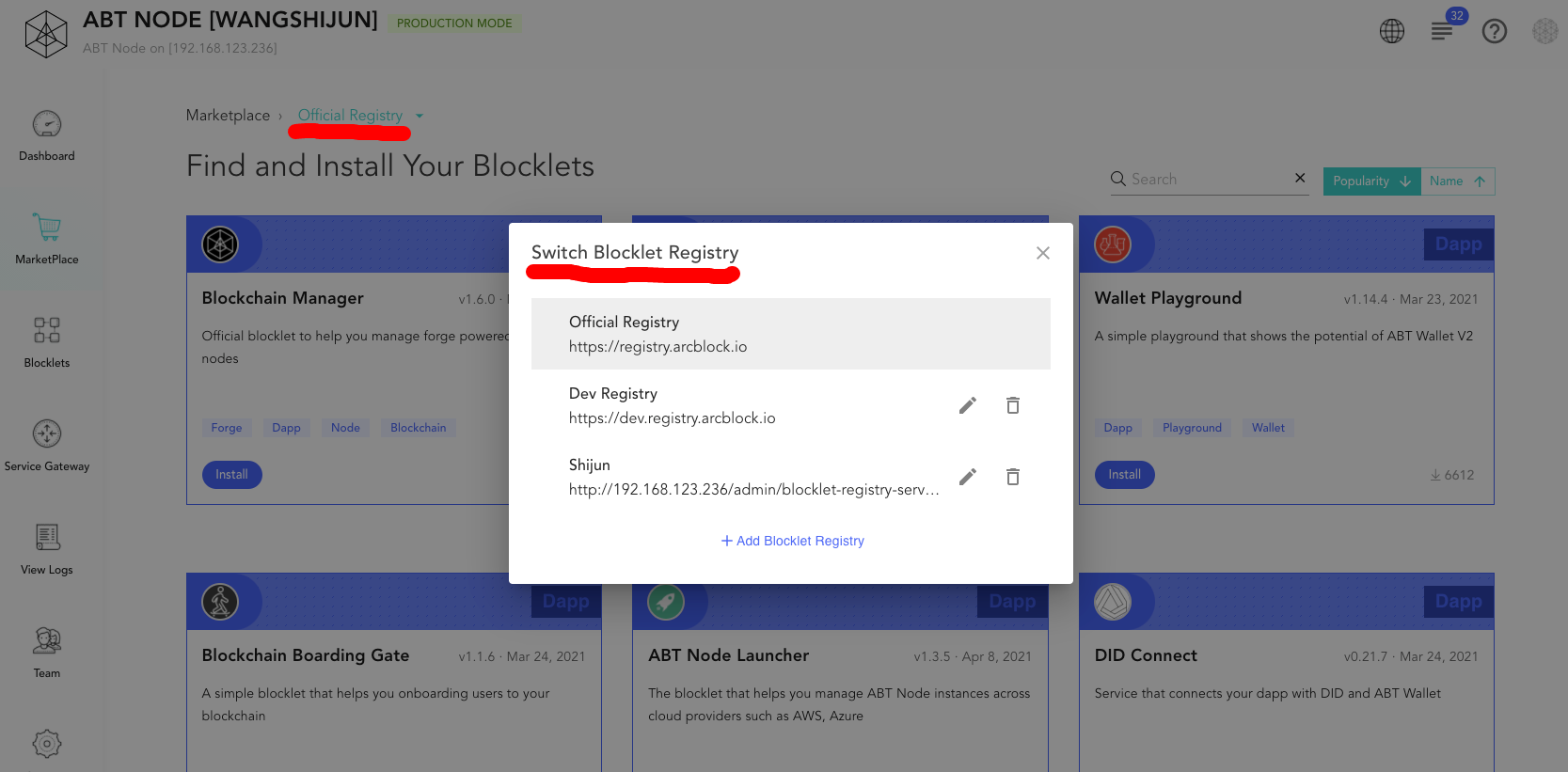
Task: Open notifications list with badge 32
Action: click(1442, 31)
